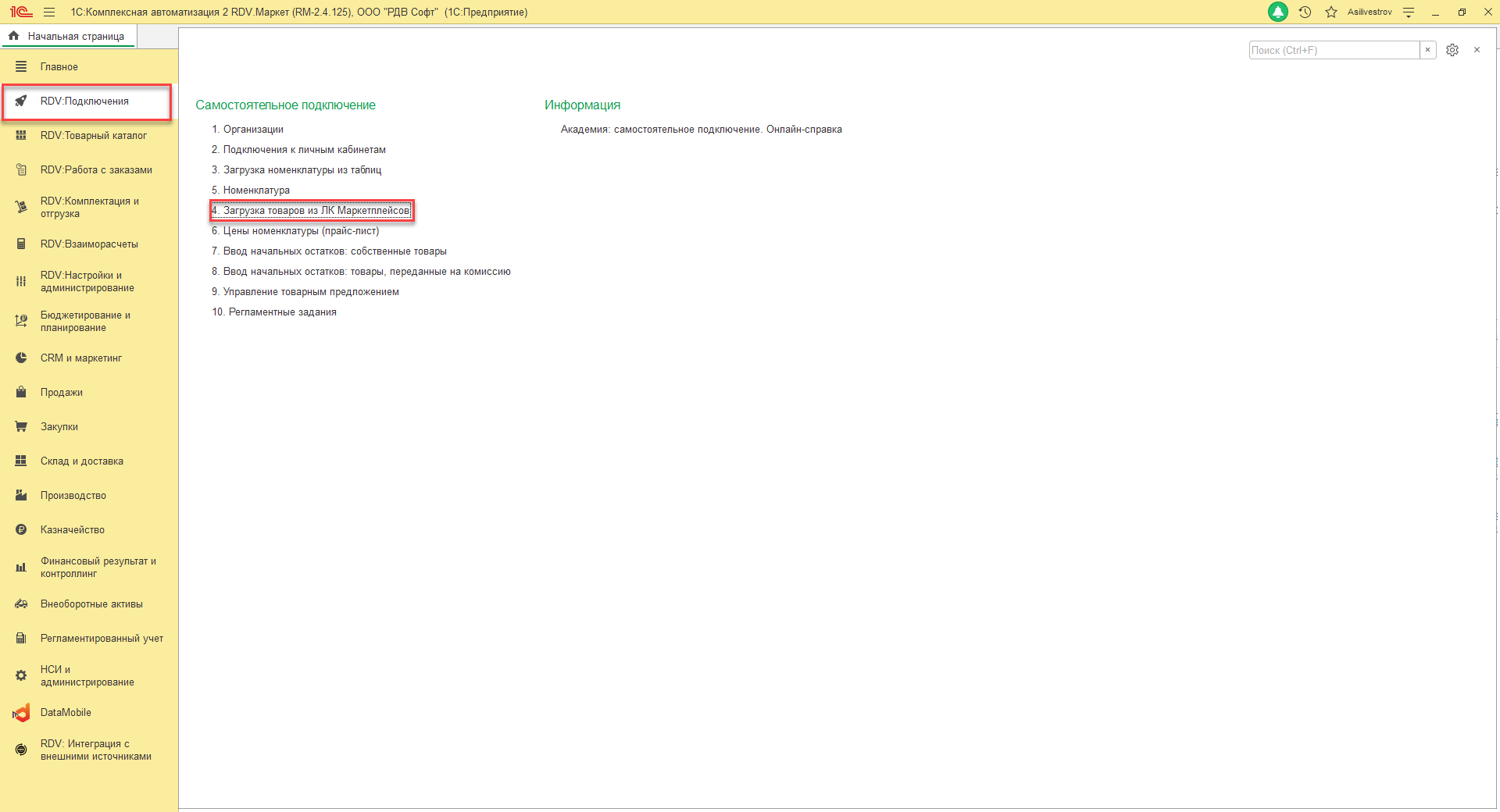Open the 5. Номенклатура link
This screenshot has width=1500, height=812.
click(251, 190)
